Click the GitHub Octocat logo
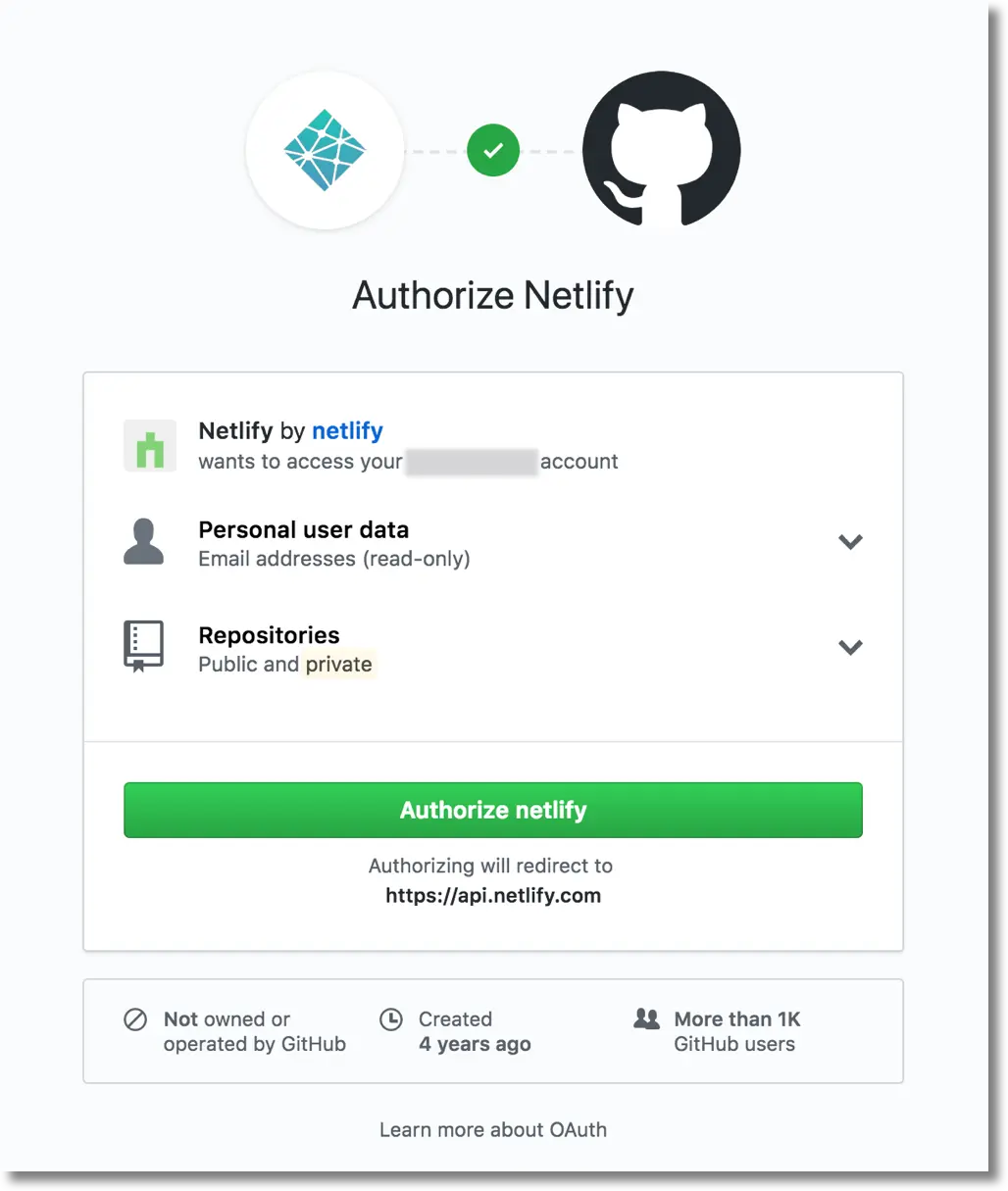1008x1191 pixels. 661,150
